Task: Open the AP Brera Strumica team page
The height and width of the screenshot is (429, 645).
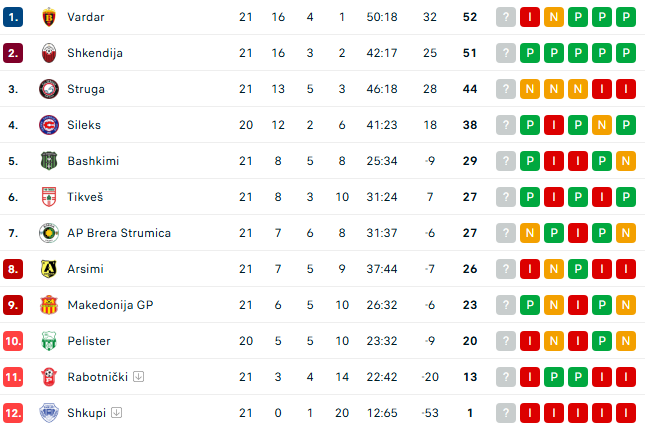Action: (119, 233)
